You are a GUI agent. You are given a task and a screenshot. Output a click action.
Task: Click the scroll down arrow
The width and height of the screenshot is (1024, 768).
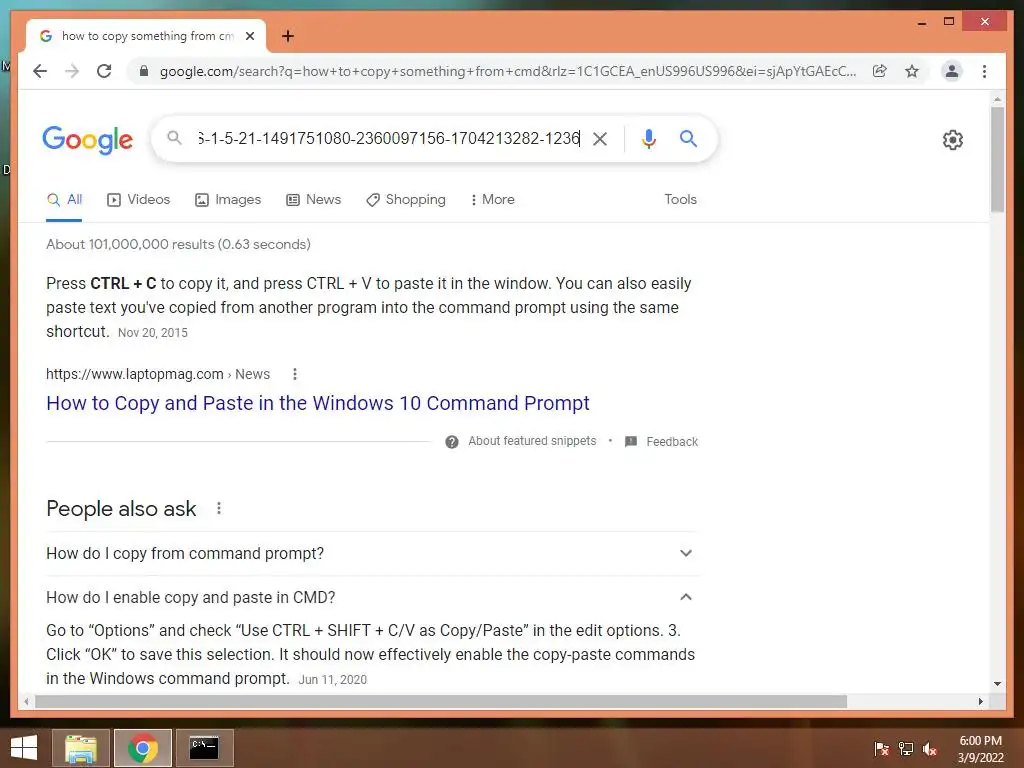(x=997, y=684)
